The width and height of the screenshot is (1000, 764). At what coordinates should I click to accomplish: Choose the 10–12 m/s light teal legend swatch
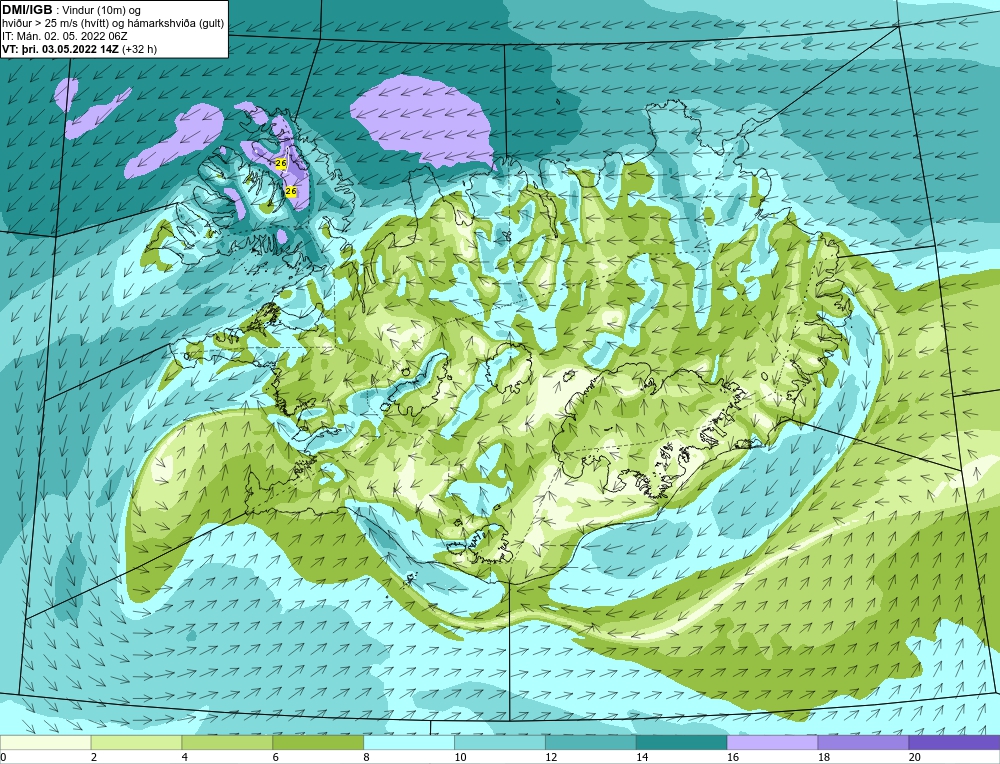(499, 742)
